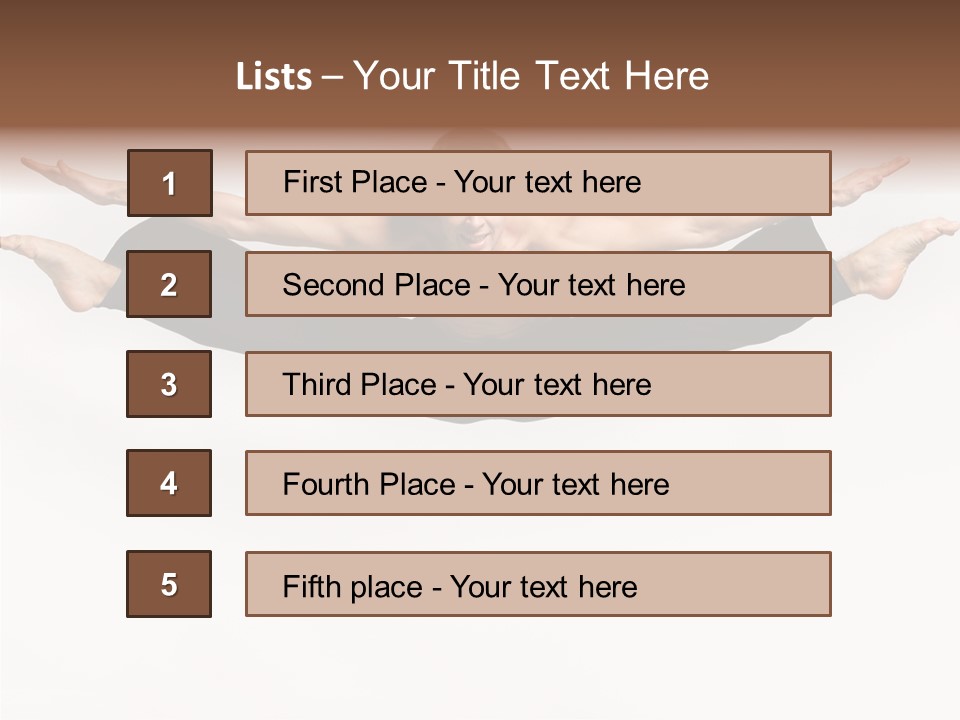Click the bold word Lists in title

[x=274, y=77]
